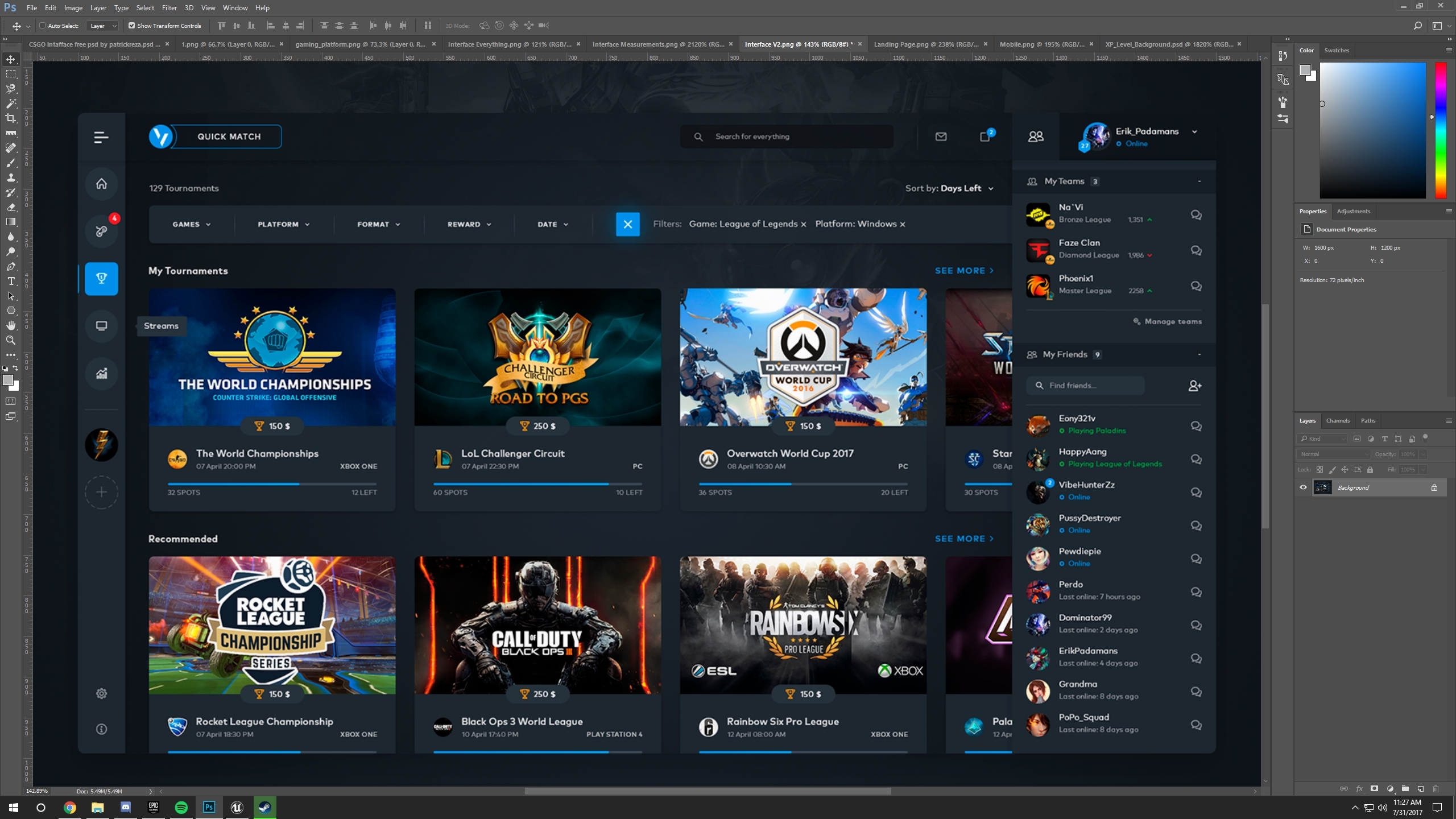Click the Background layer thumbnail
This screenshot has height=819, width=1456.
(x=1323, y=487)
